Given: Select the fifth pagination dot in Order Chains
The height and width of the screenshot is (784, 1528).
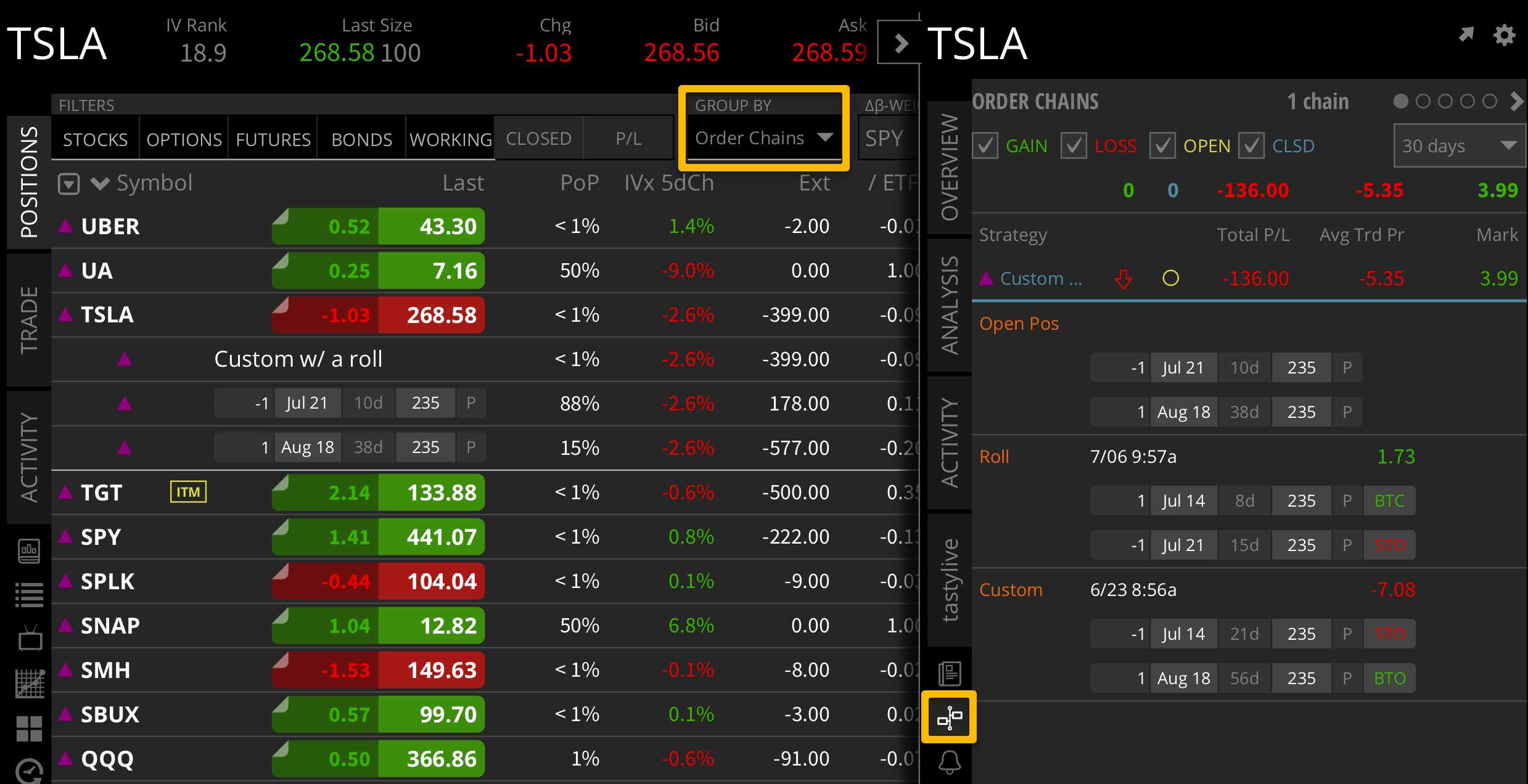Looking at the screenshot, I should pyautogui.click(x=1490, y=101).
